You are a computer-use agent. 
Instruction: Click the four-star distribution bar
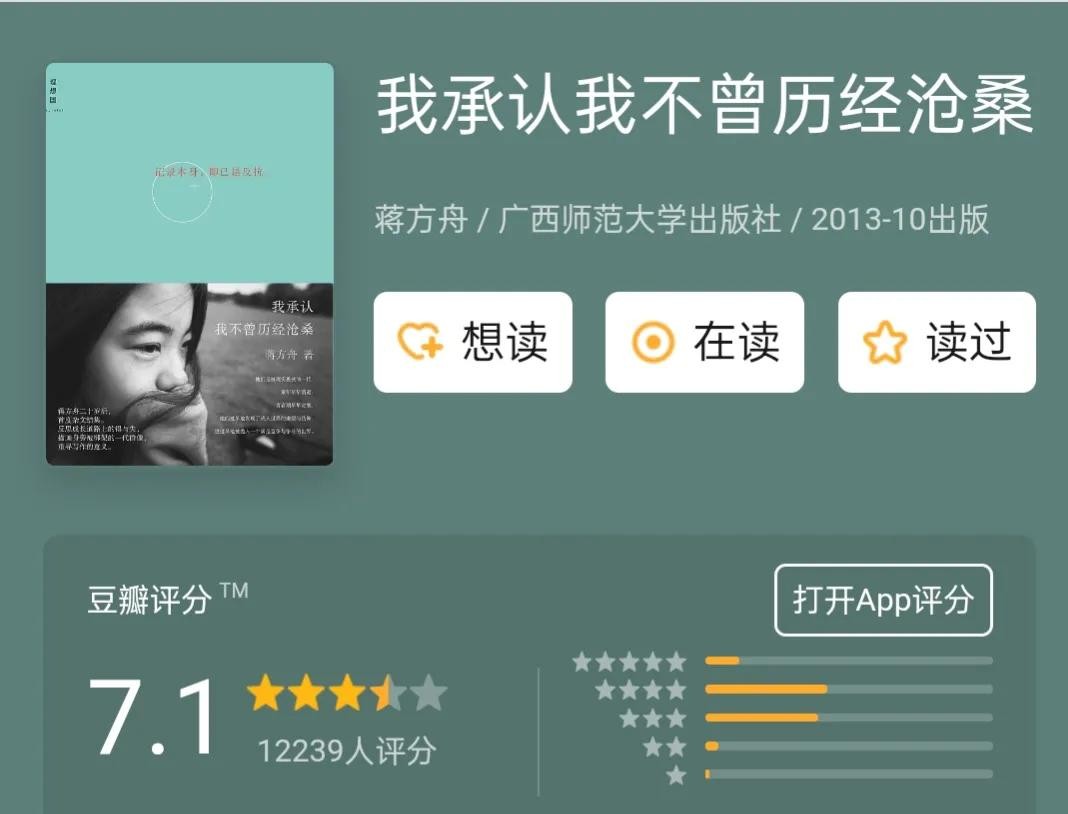pos(849,689)
